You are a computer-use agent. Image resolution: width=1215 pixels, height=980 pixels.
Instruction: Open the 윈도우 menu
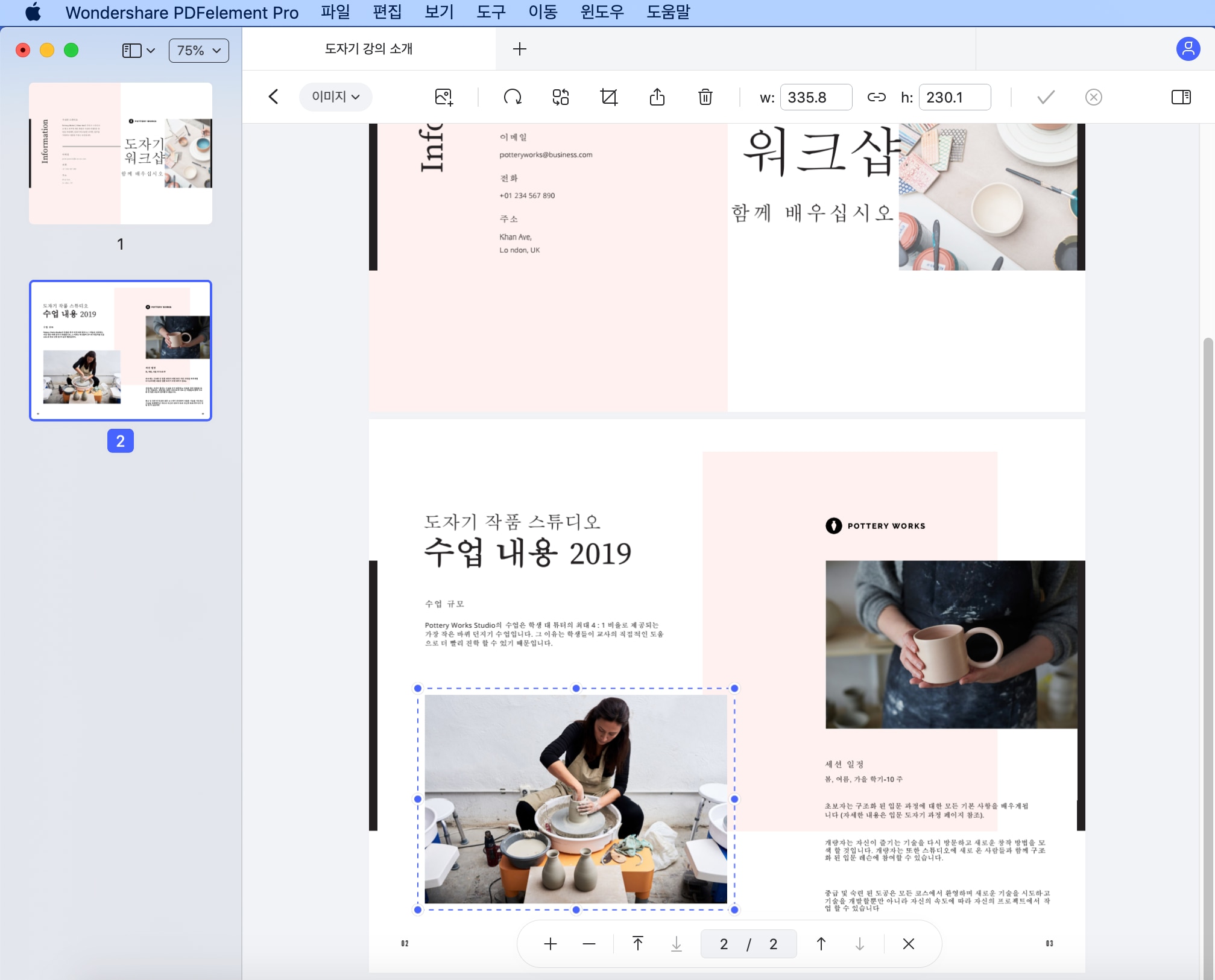coord(602,12)
